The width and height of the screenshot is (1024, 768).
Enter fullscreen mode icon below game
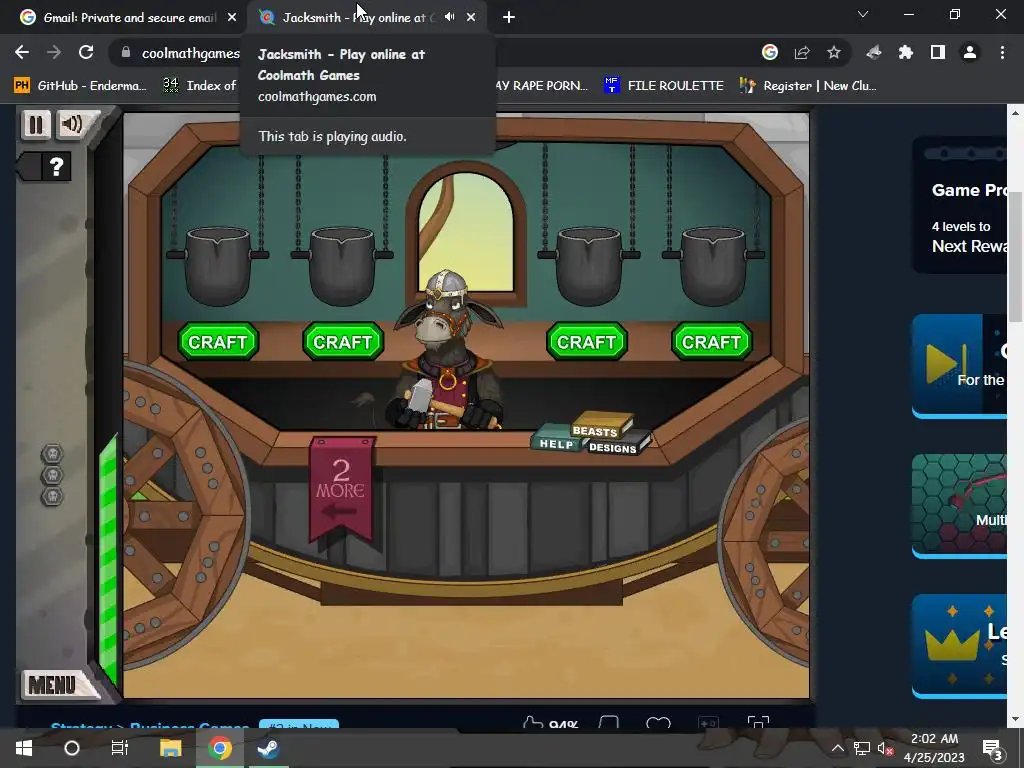coord(758,722)
